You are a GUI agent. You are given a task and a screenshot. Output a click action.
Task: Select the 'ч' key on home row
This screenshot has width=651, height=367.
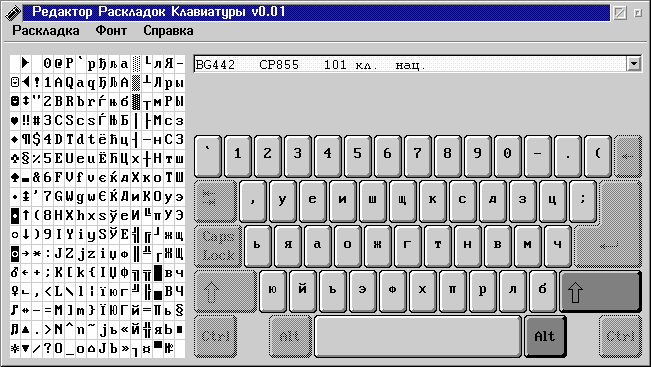click(x=557, y=246)
